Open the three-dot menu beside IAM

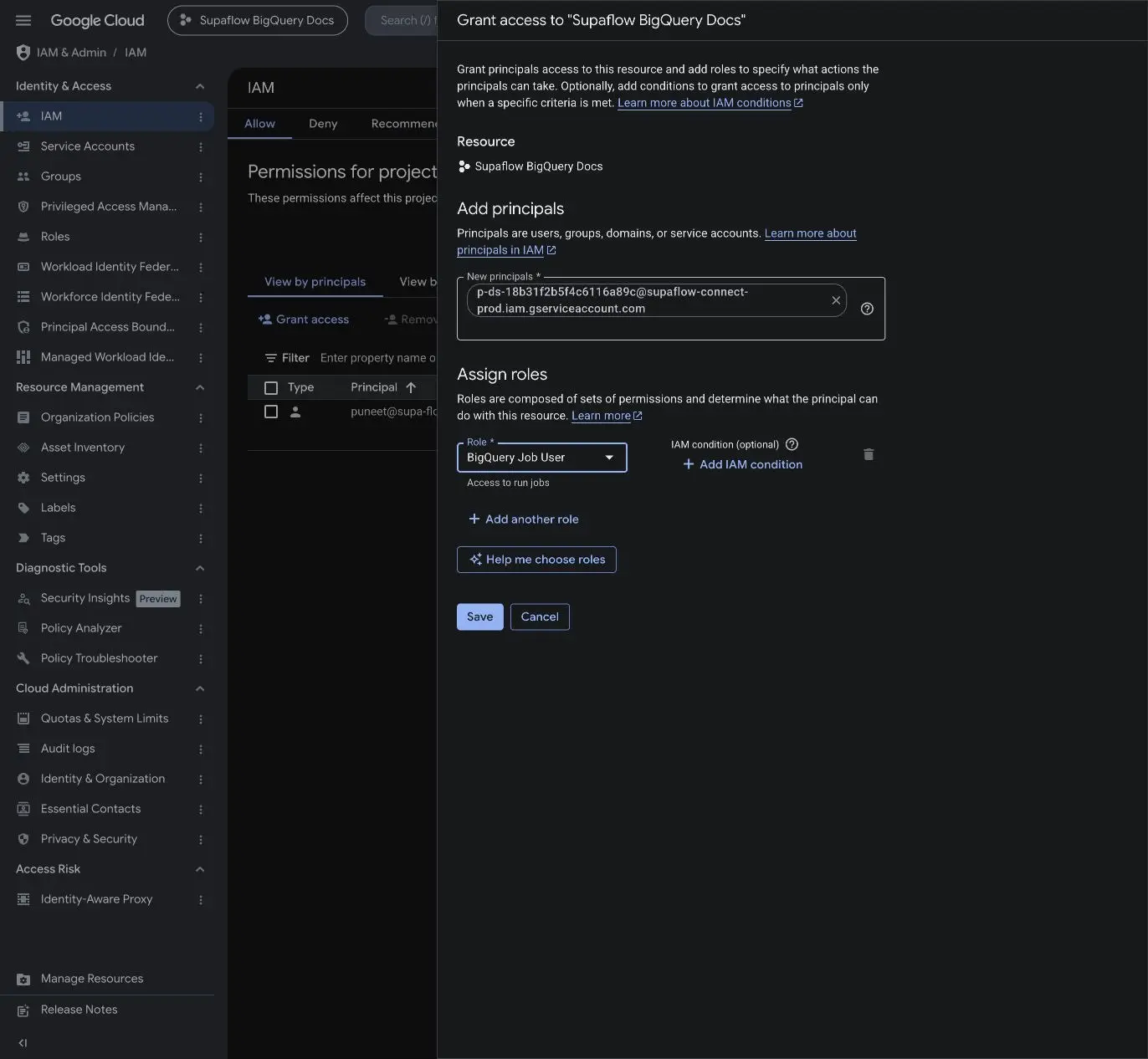pos(201,117)
